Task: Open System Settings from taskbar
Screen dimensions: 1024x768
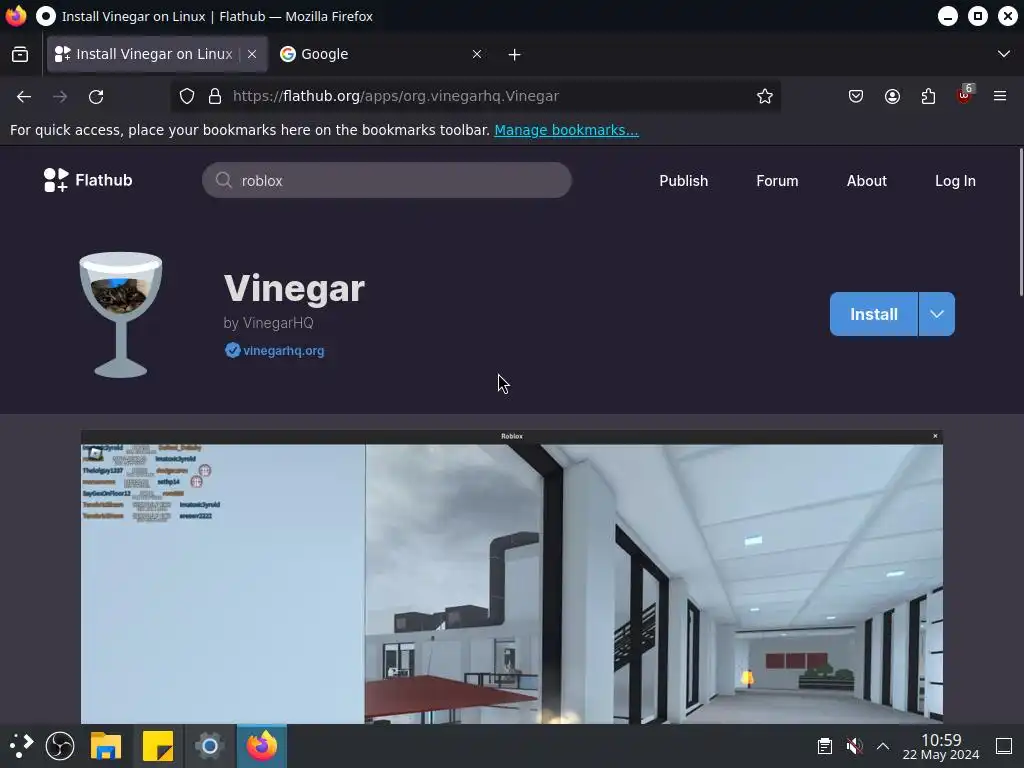Action: (210, 746)
